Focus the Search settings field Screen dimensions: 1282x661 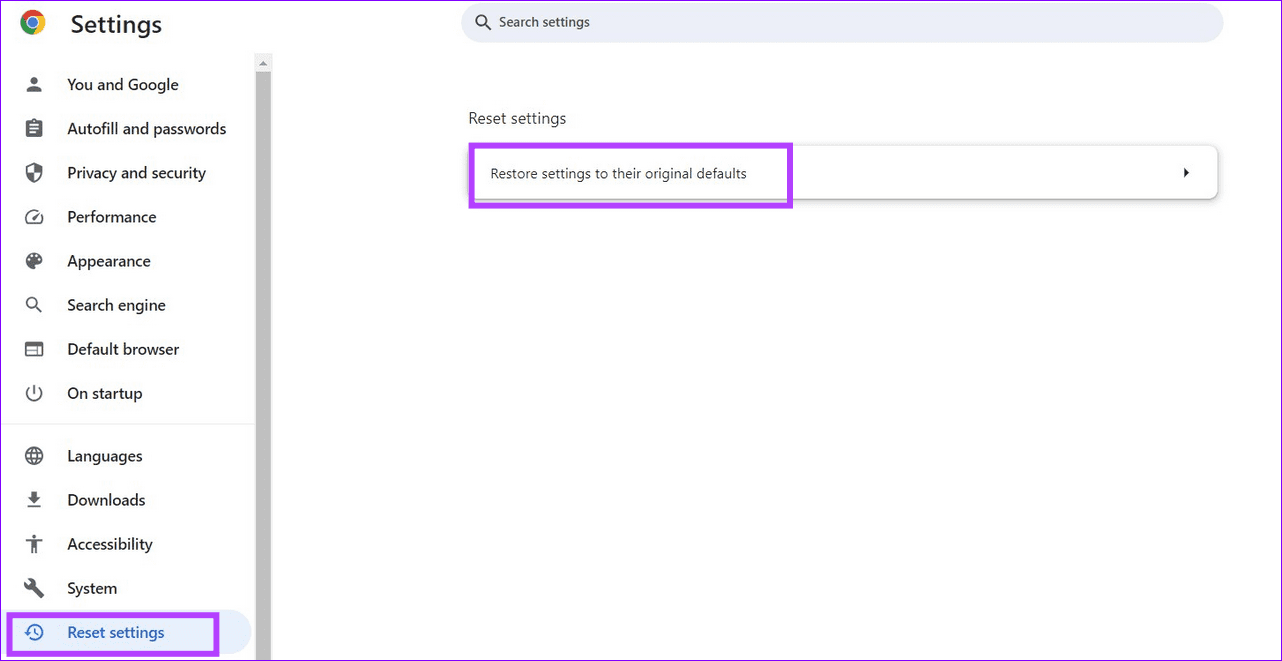[x=842, y=22]
